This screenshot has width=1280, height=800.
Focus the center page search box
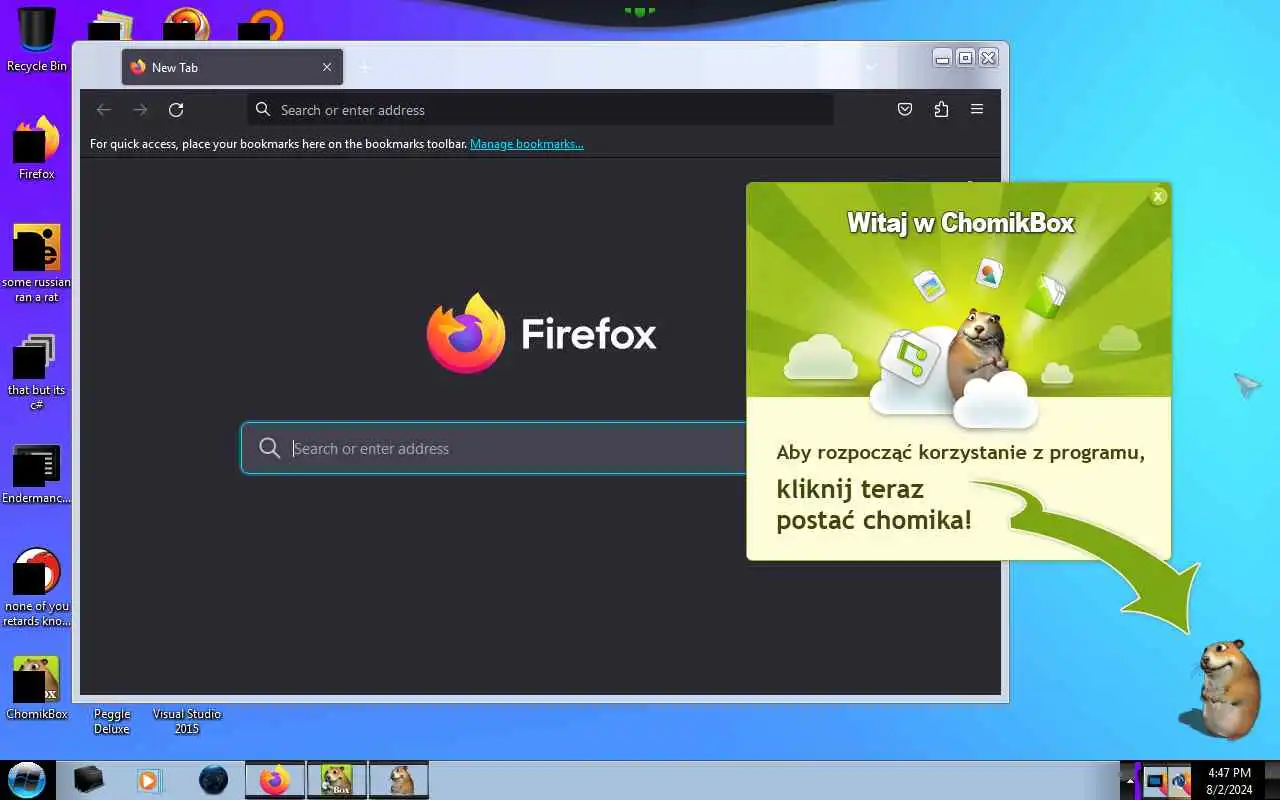tap(495, 448)
